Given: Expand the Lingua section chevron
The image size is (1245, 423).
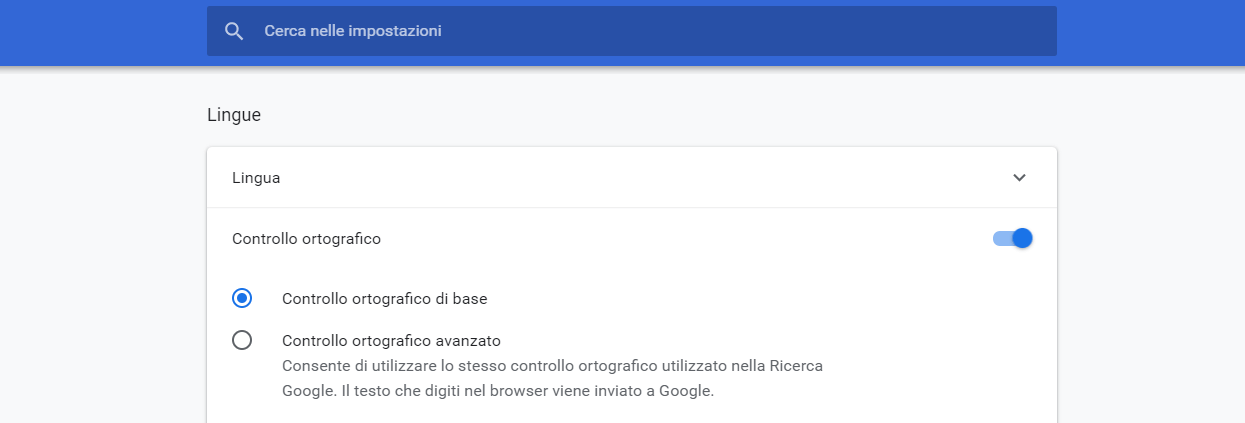Looking at the screenshot, I should tap(1019, 178).
